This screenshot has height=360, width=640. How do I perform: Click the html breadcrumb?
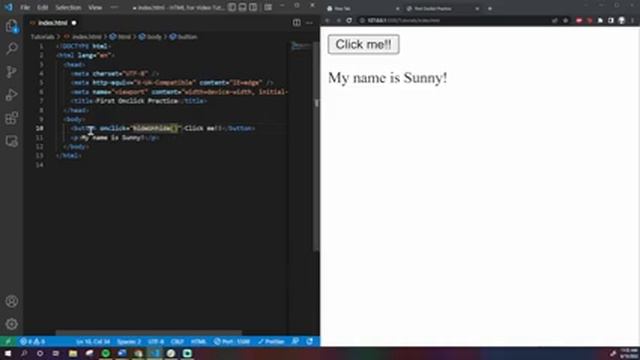tap(124, 37)
